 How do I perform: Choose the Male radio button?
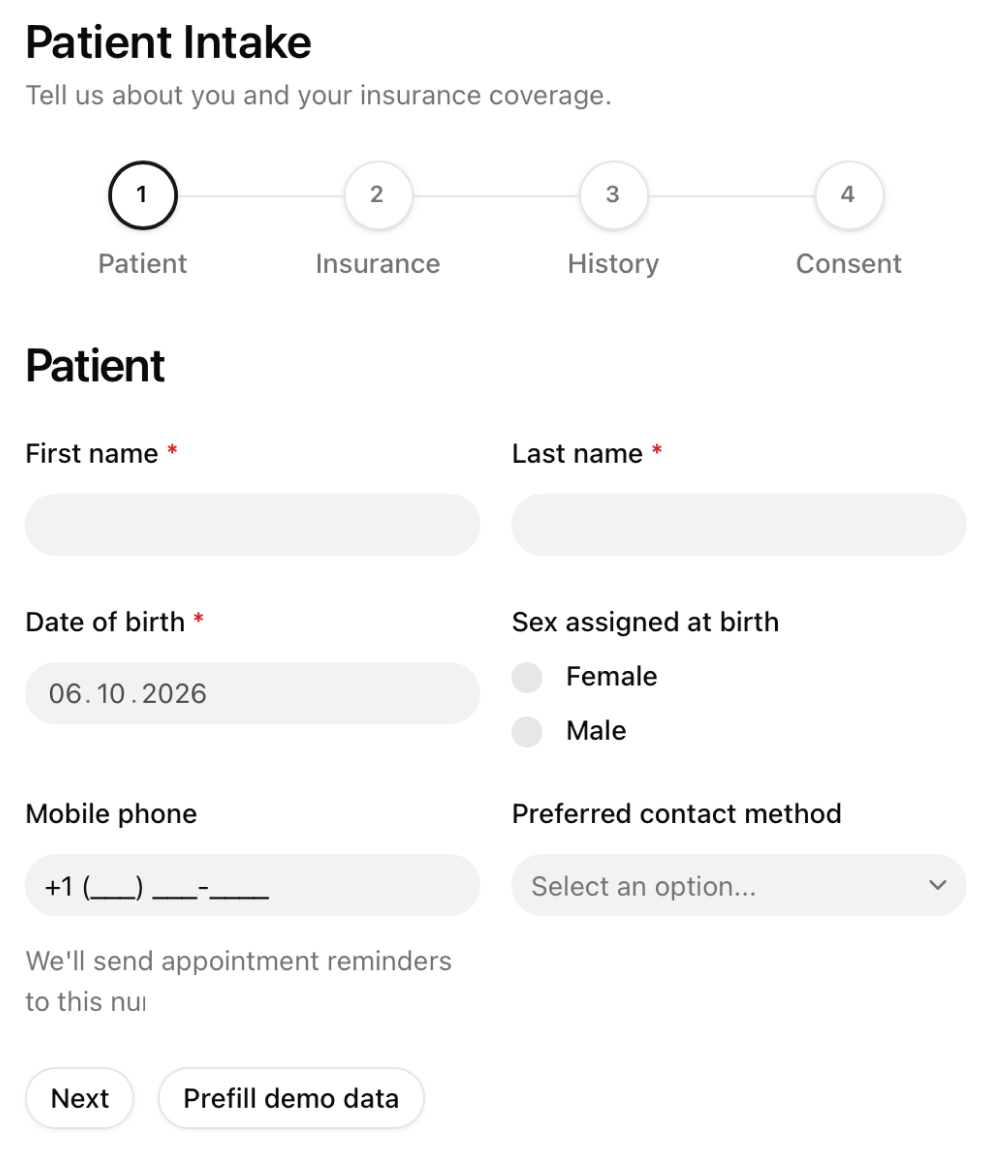(x=527, y=732)
